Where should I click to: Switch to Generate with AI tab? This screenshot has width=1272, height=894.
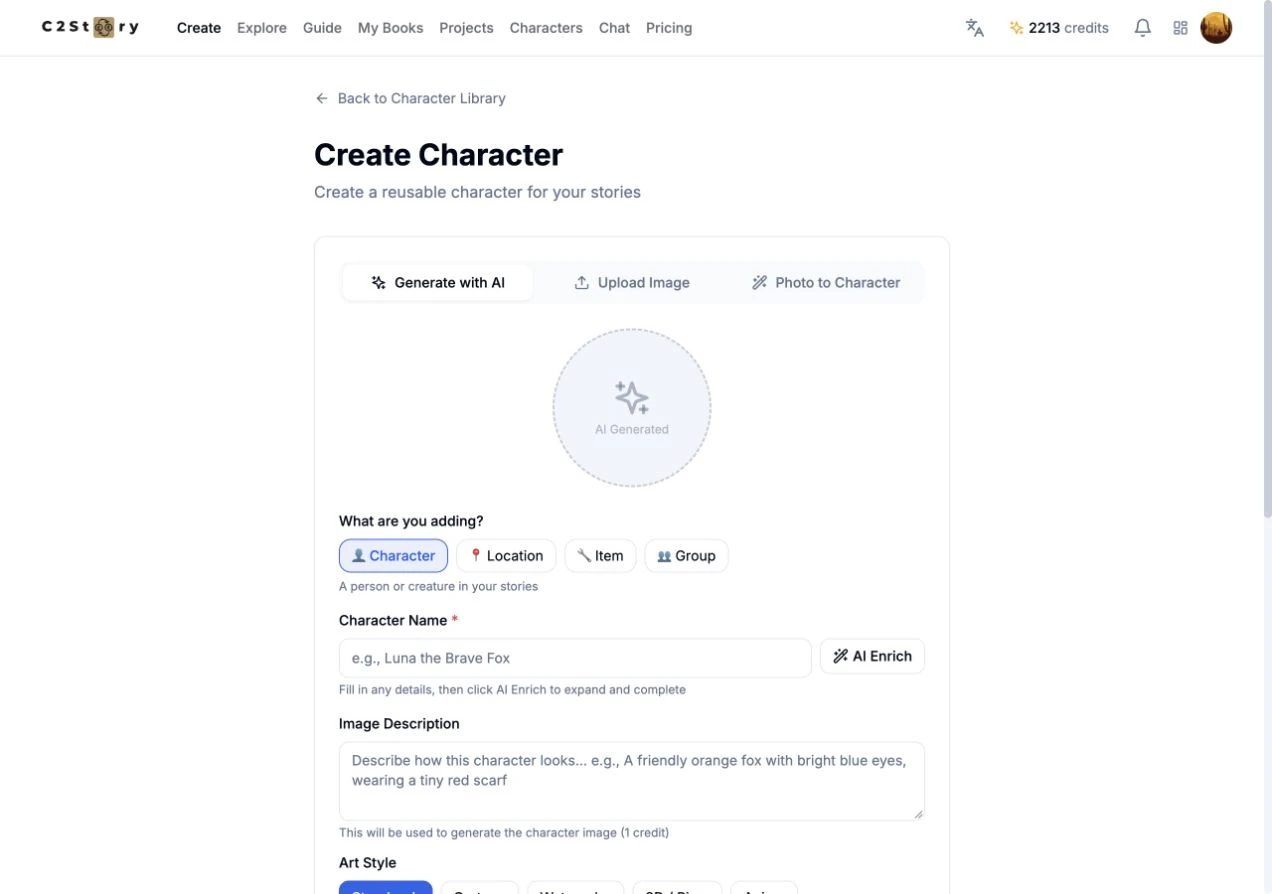click(438, 283)
